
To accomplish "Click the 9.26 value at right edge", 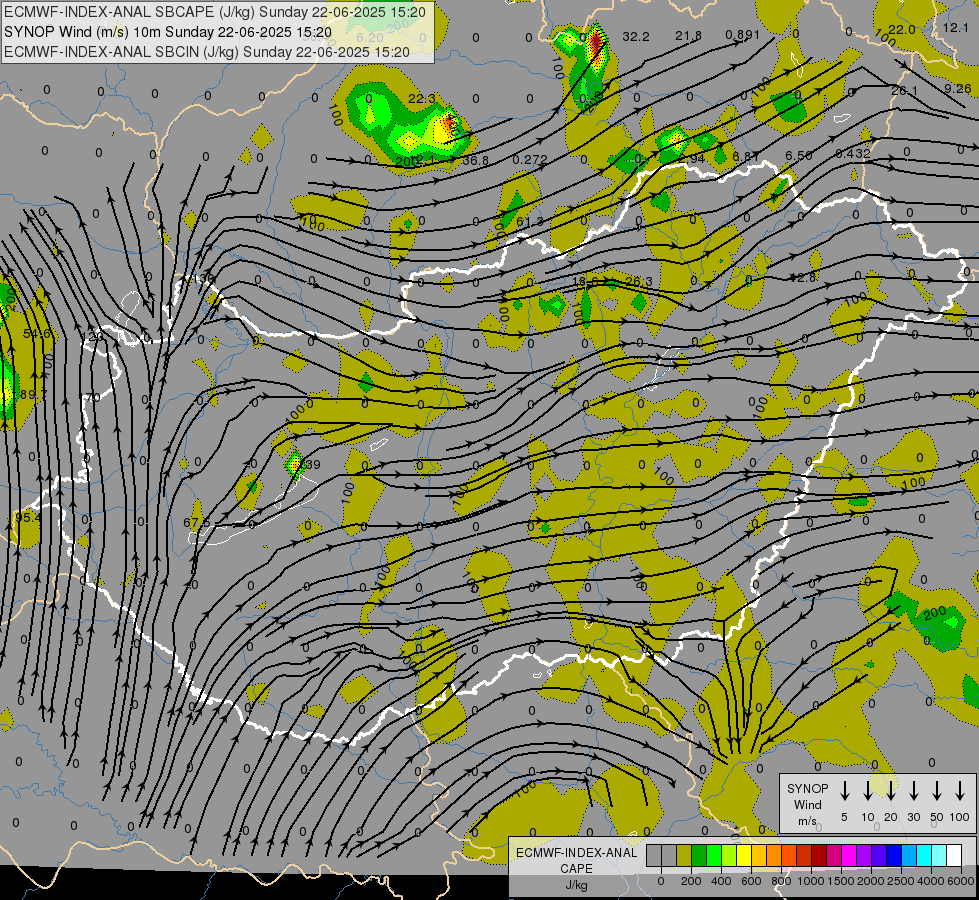I will (x=958, y=89).
